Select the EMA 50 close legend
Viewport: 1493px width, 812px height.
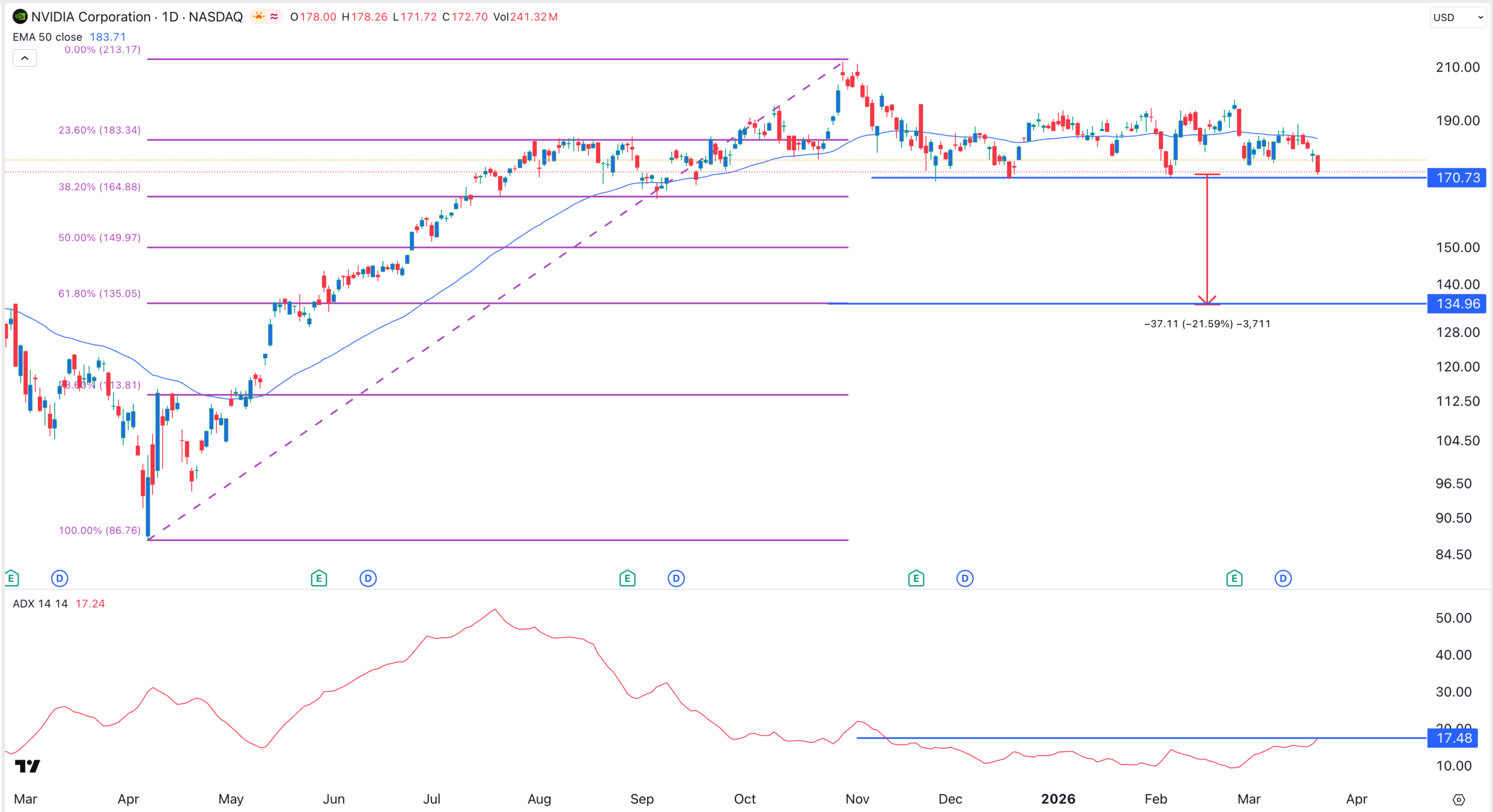coord(47,37)
